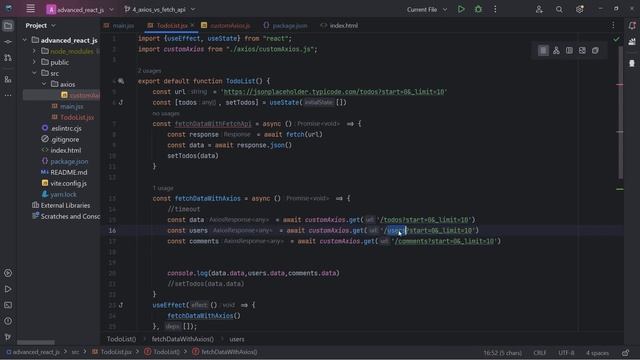Open the main hamburger menu
This screenshot has height=360, width=640.
click(x=30, y=9)
